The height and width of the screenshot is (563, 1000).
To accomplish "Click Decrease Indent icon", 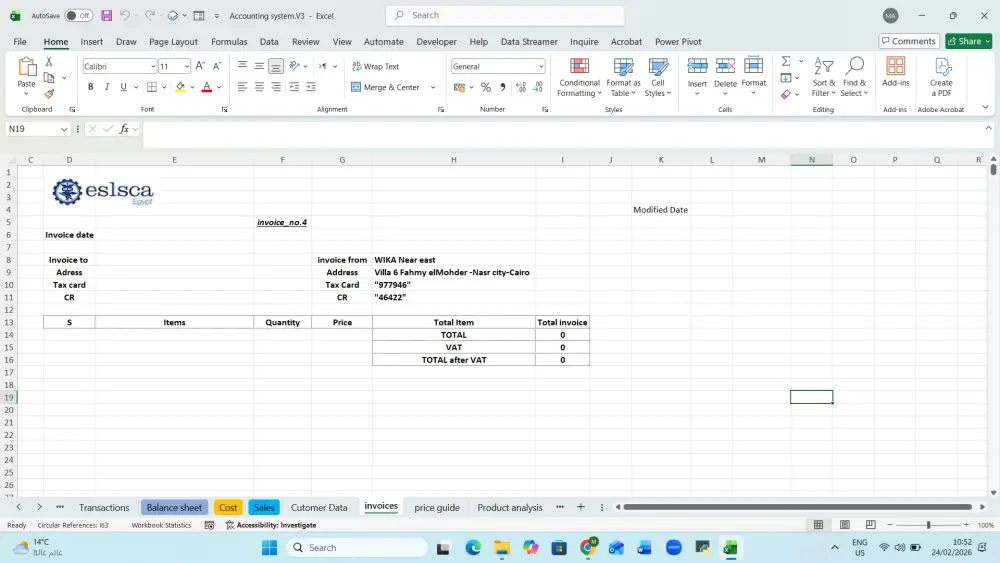I will pos(294,87).
